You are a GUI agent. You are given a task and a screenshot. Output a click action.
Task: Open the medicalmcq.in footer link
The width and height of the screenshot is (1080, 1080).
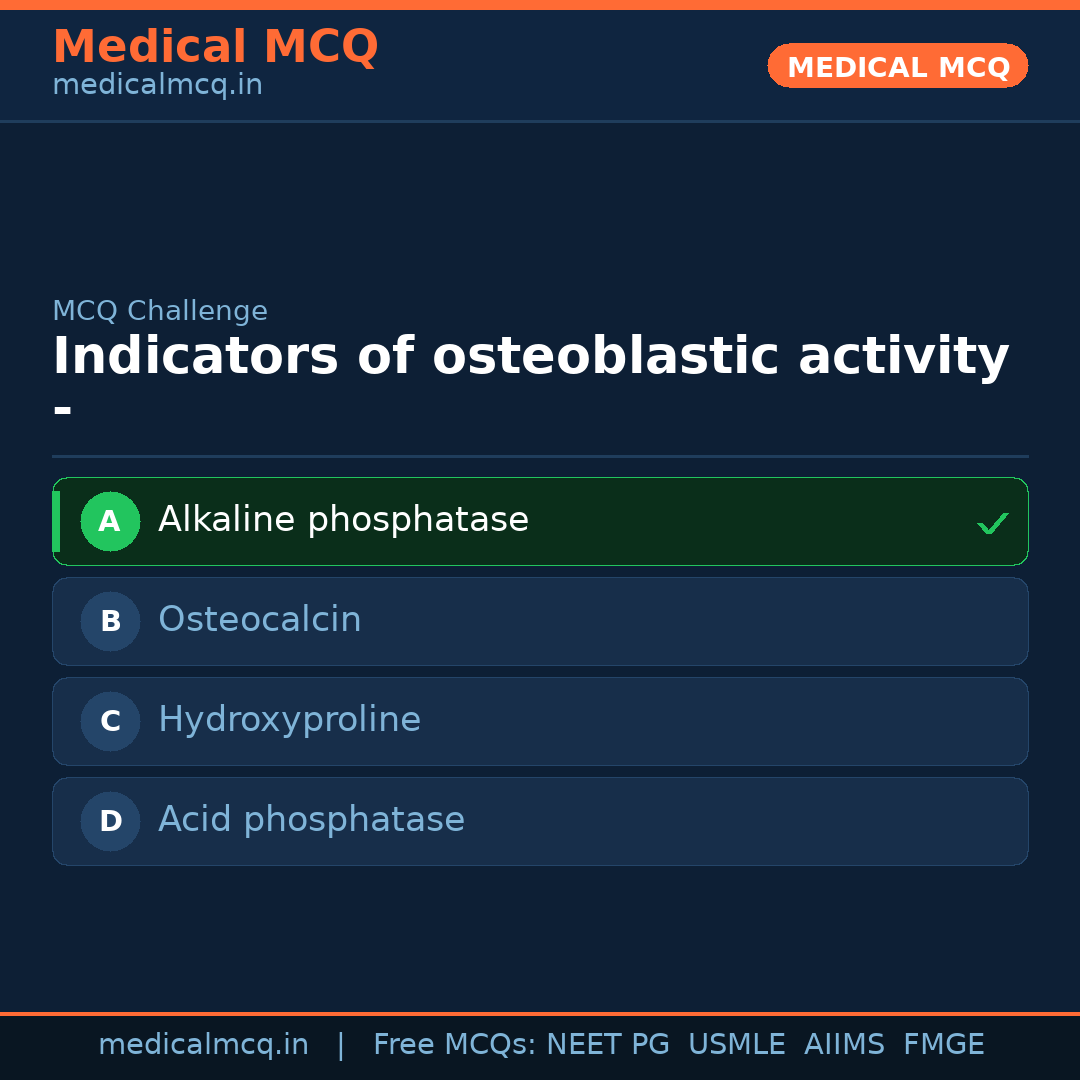203,1044
